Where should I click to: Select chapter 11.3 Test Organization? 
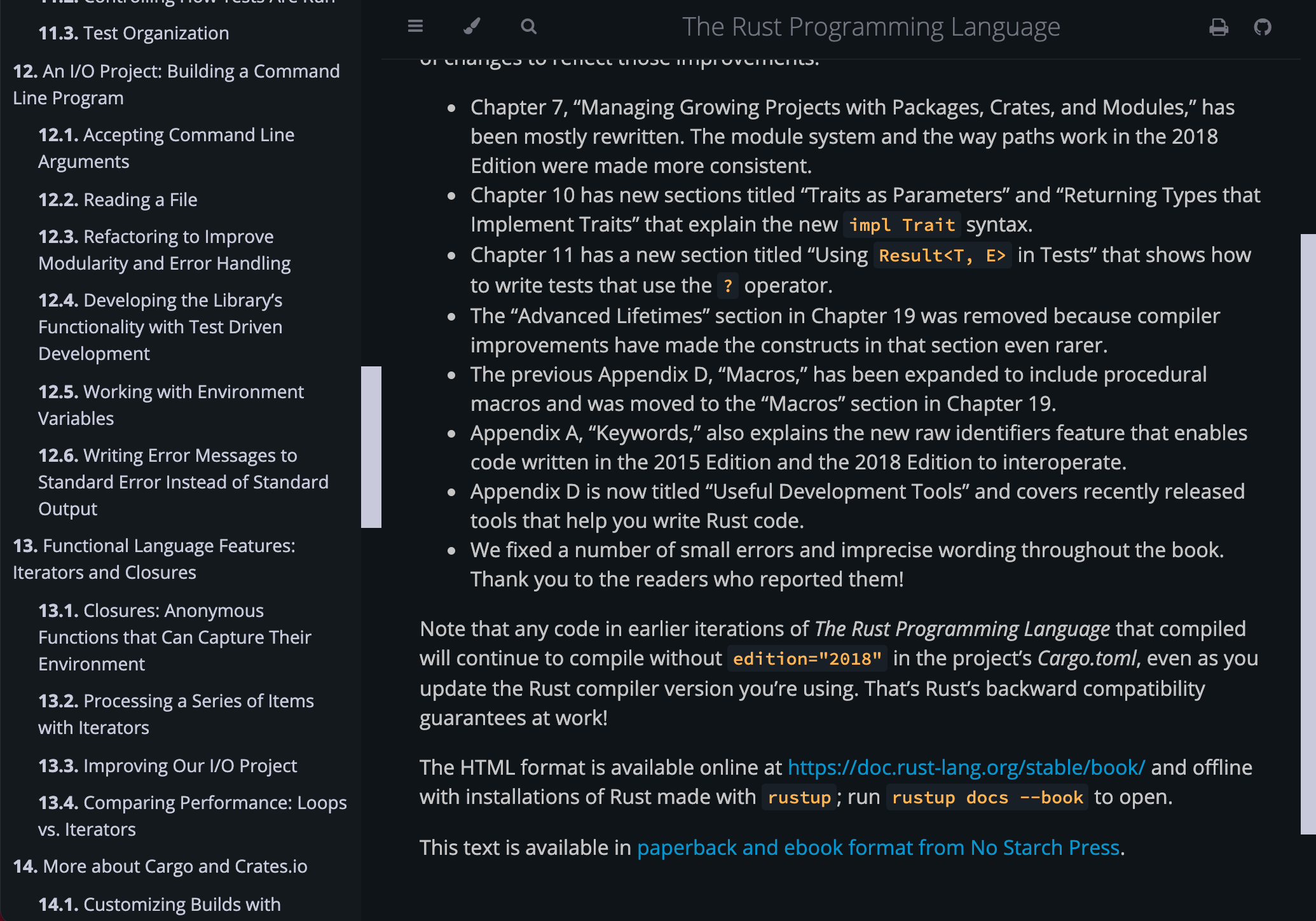pos(134,32)
